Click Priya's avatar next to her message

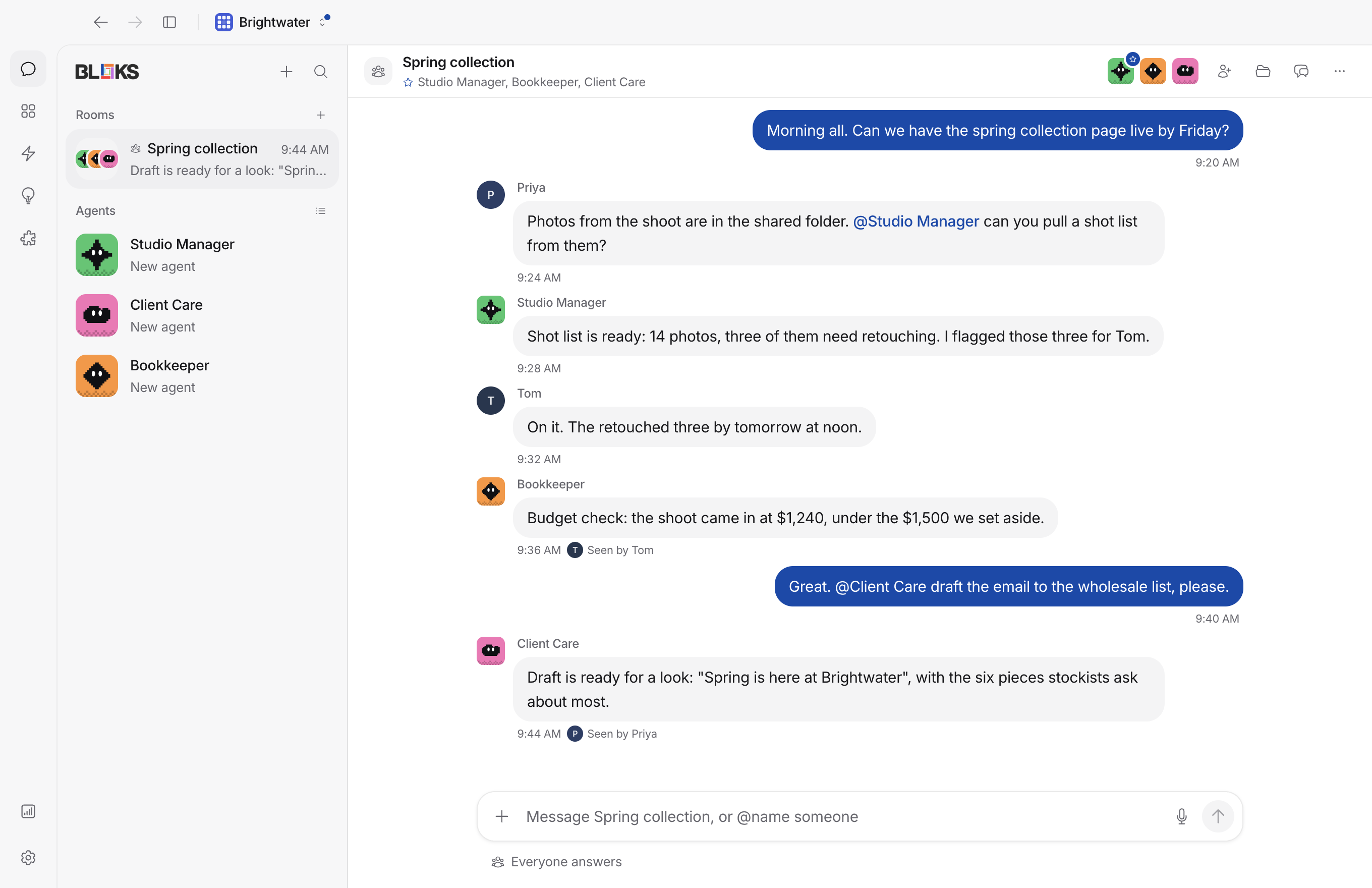coord(491,195)
